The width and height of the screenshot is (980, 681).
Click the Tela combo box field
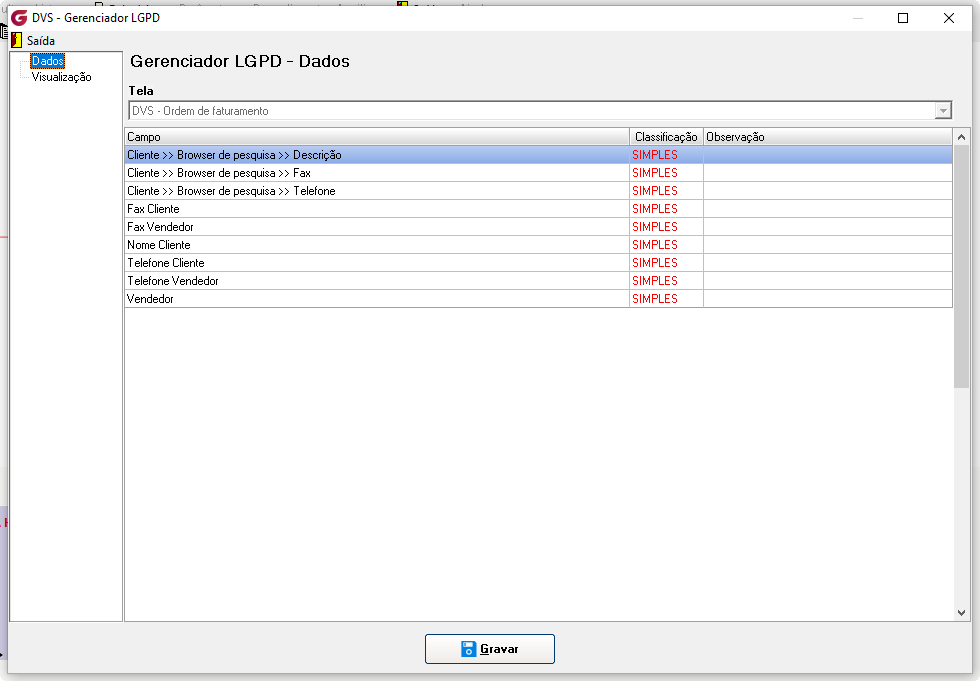tap(540, 111)
